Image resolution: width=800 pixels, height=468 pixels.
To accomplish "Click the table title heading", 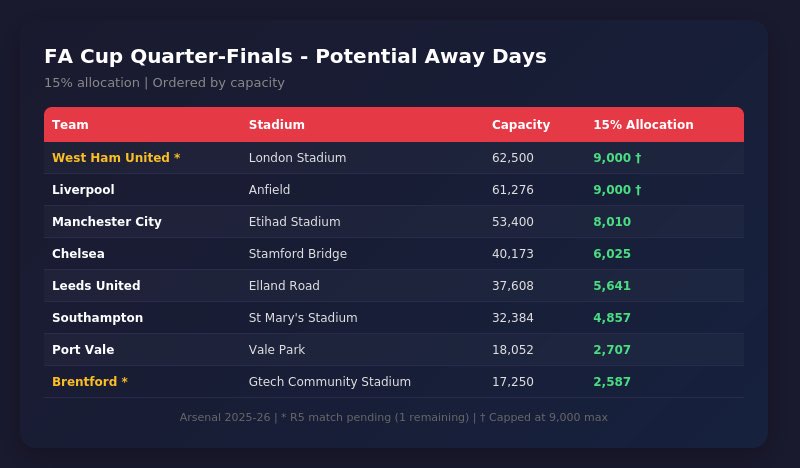I will [295, 56].
